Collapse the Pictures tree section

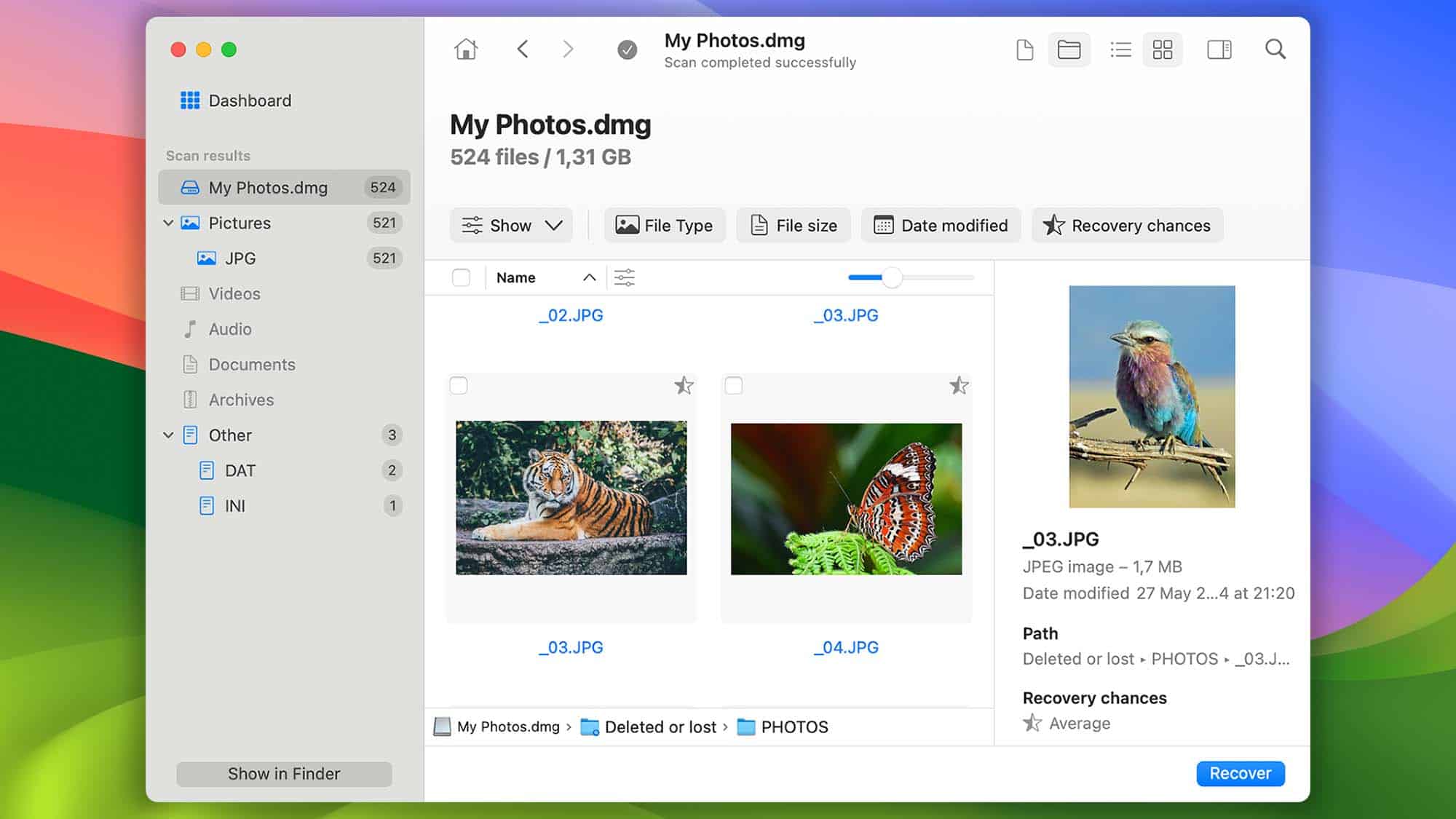[168, 223]
